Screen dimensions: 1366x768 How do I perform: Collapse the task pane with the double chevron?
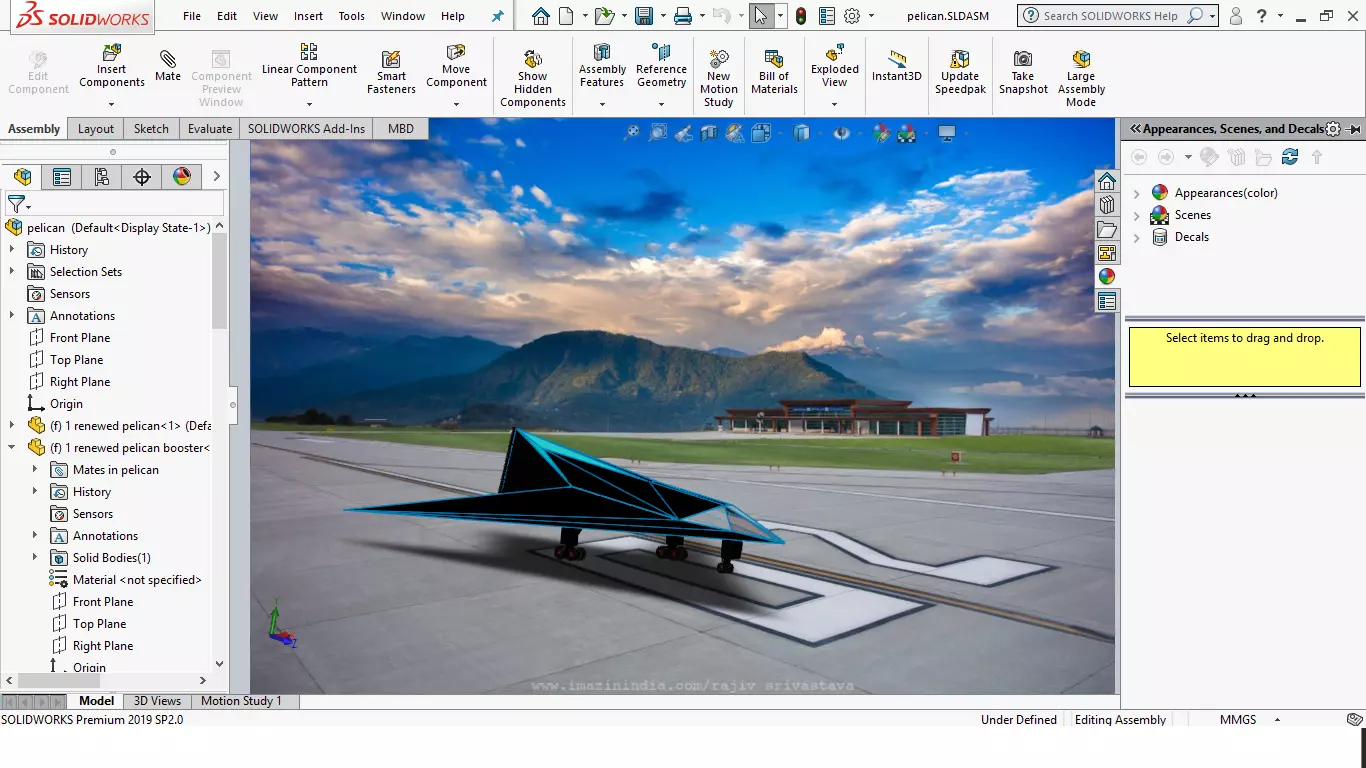[1135, 129]
